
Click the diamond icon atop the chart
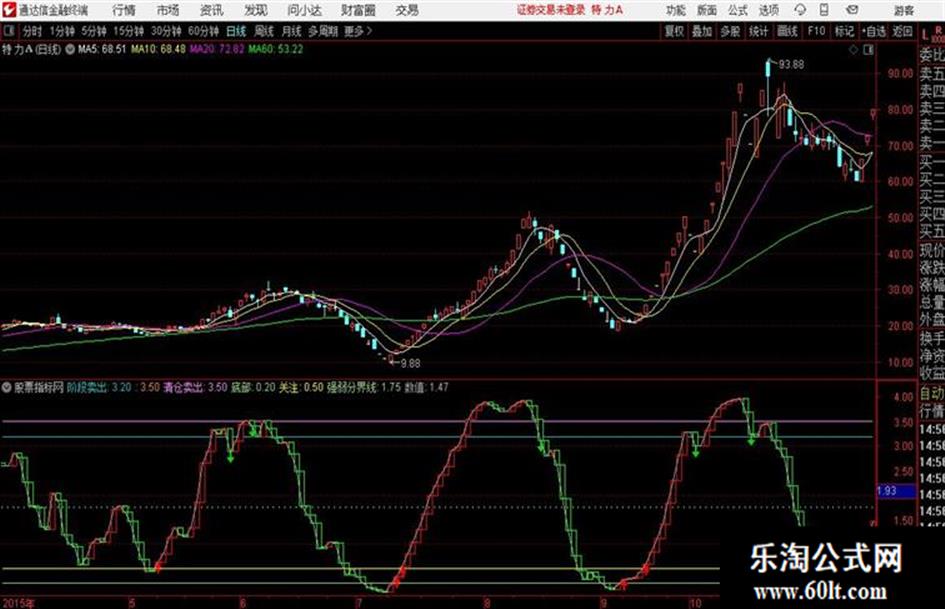tap(853, 50)
